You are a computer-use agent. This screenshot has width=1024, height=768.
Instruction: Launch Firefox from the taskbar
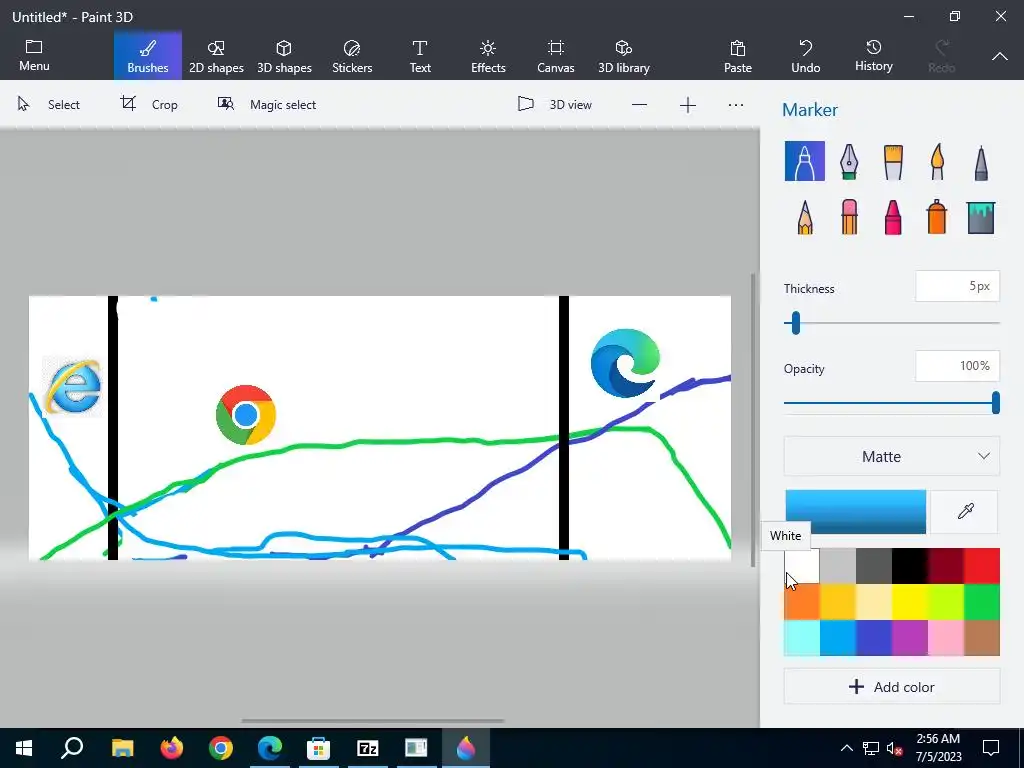(172, 748)
